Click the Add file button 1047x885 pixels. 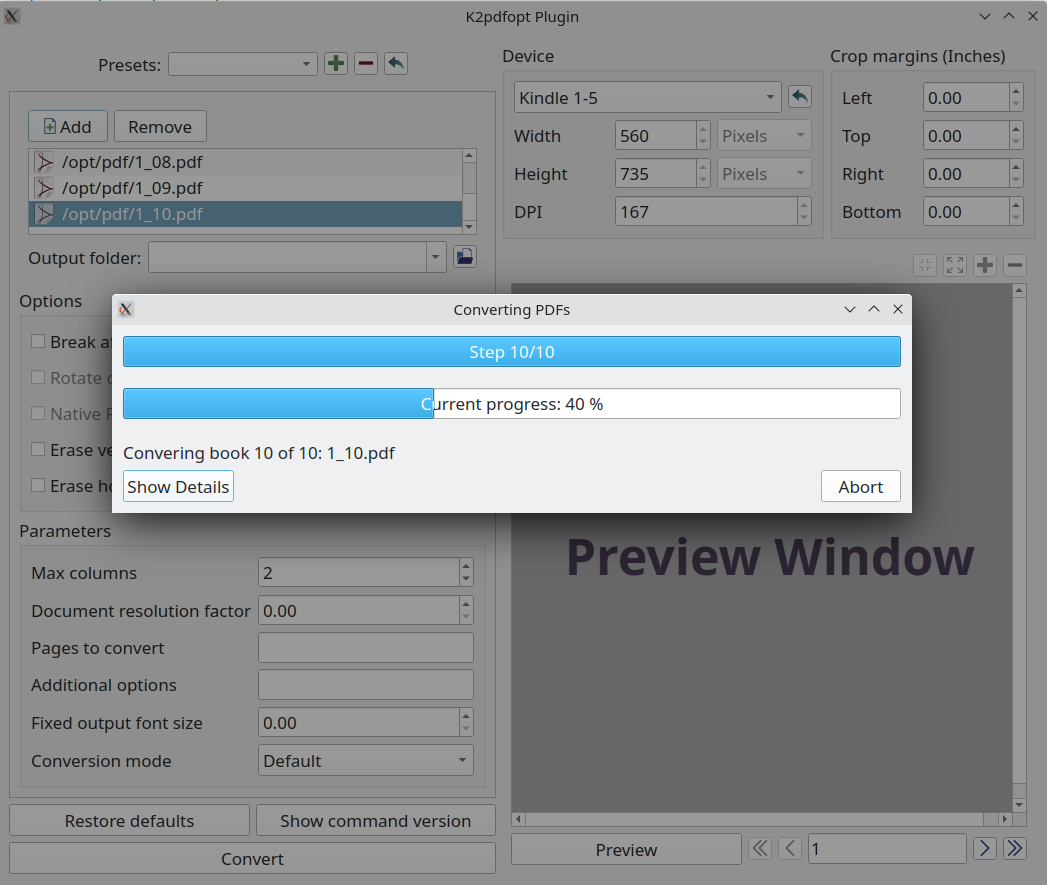tap(67, 126)
